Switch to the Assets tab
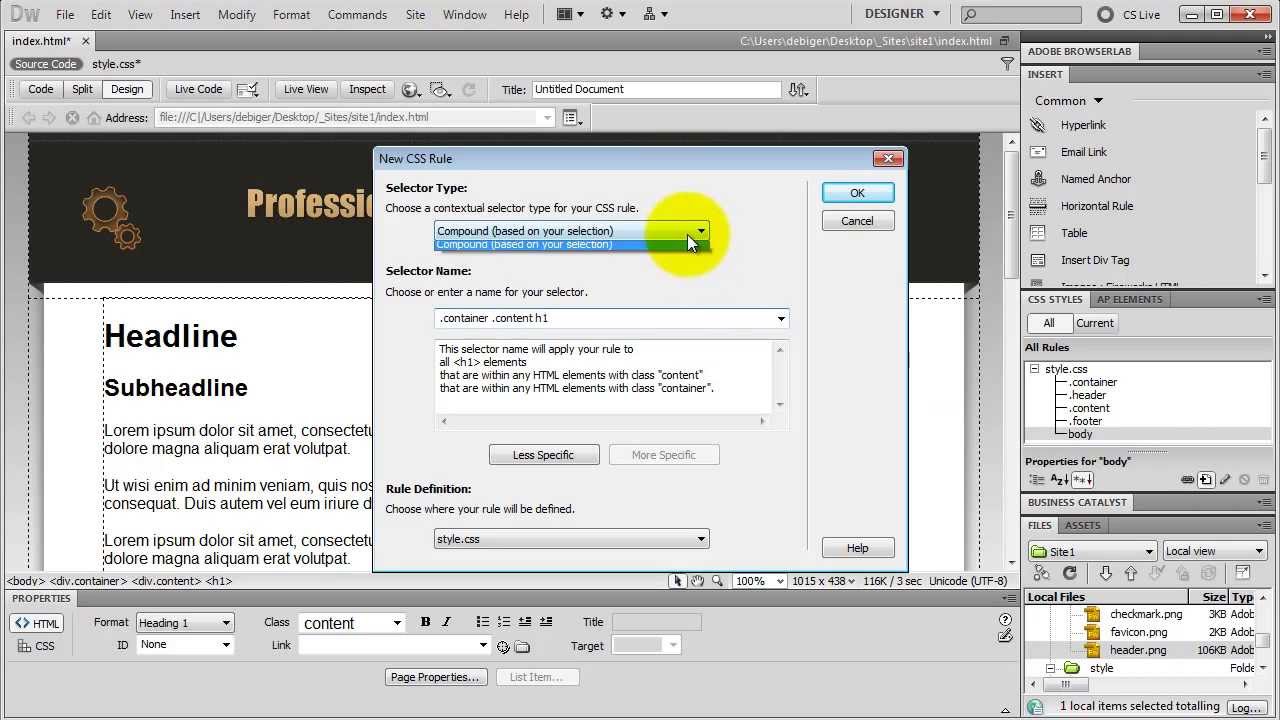Screen dimensions: 1280x720 point(1082,525)
